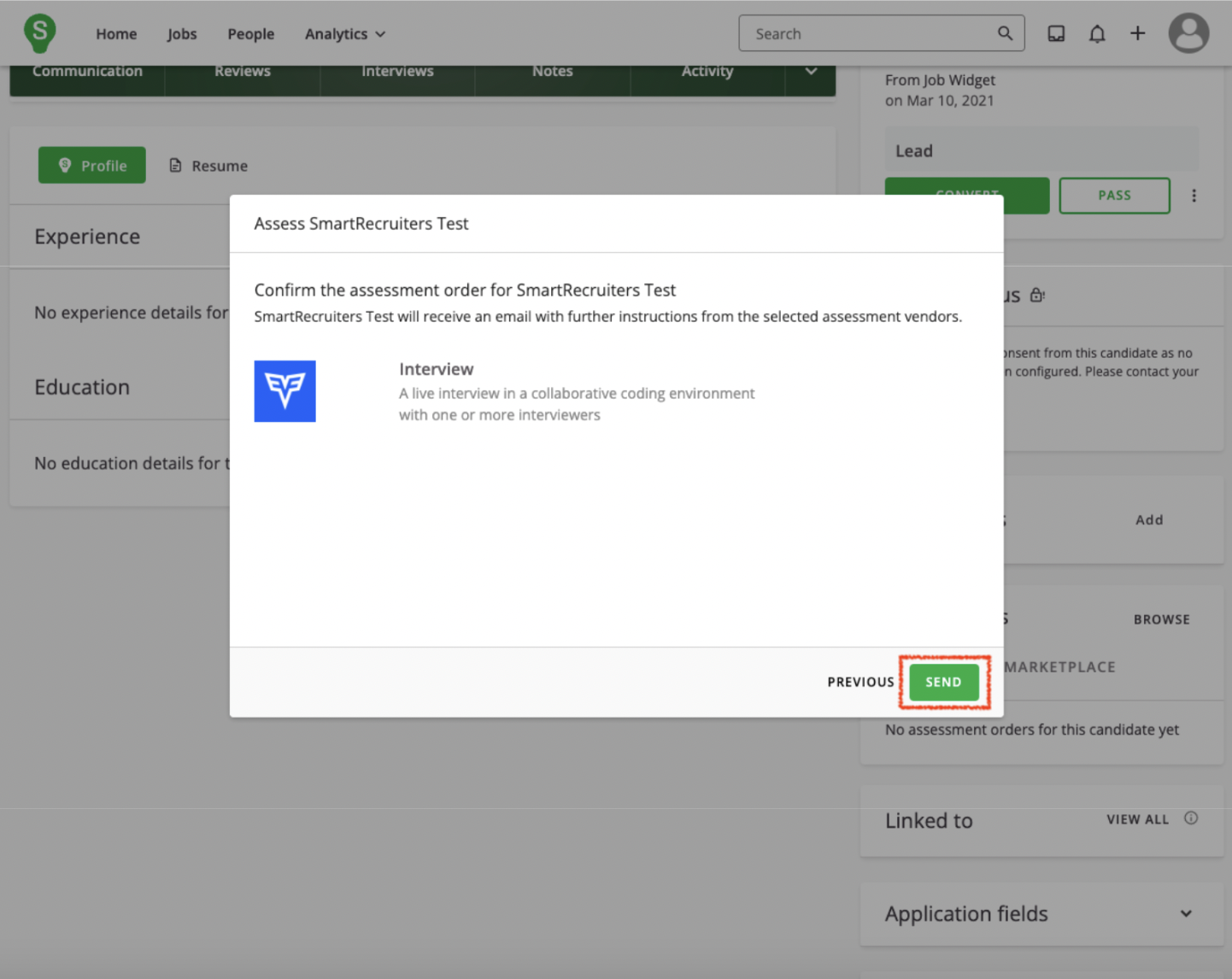Click the blue Interview vendor logo

coord(285,391)
